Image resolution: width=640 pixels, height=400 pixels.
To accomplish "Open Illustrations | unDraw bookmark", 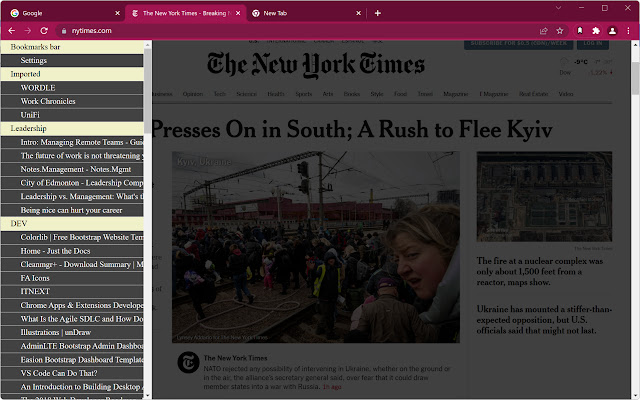I will coord(72,332).
